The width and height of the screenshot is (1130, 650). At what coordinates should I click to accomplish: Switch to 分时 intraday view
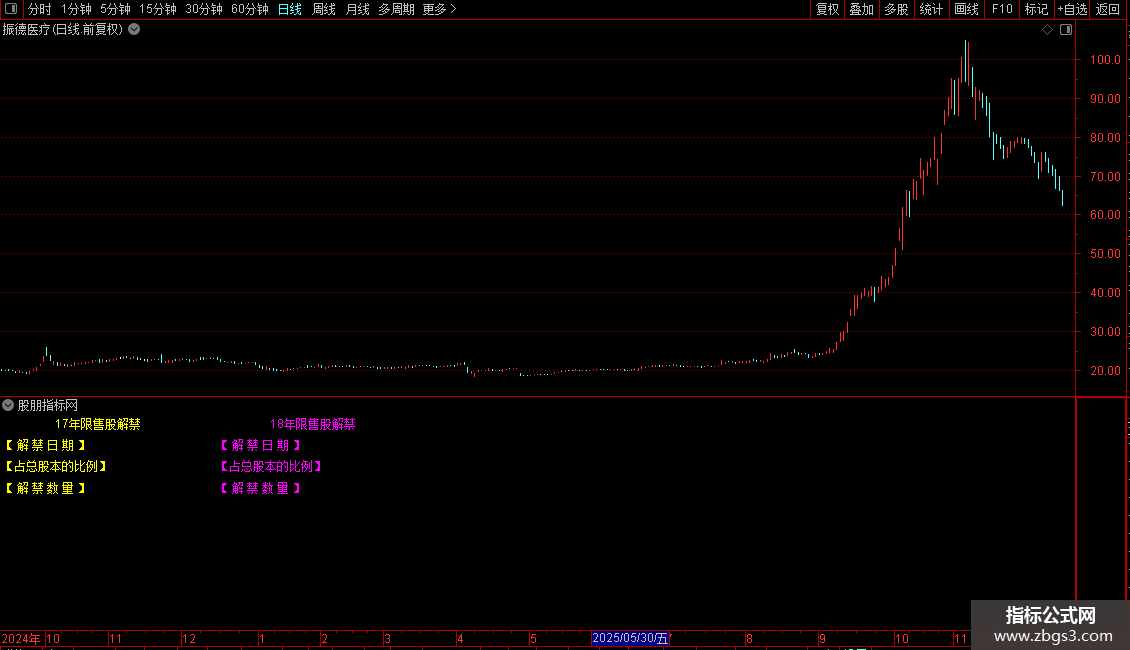pos(40,9)
